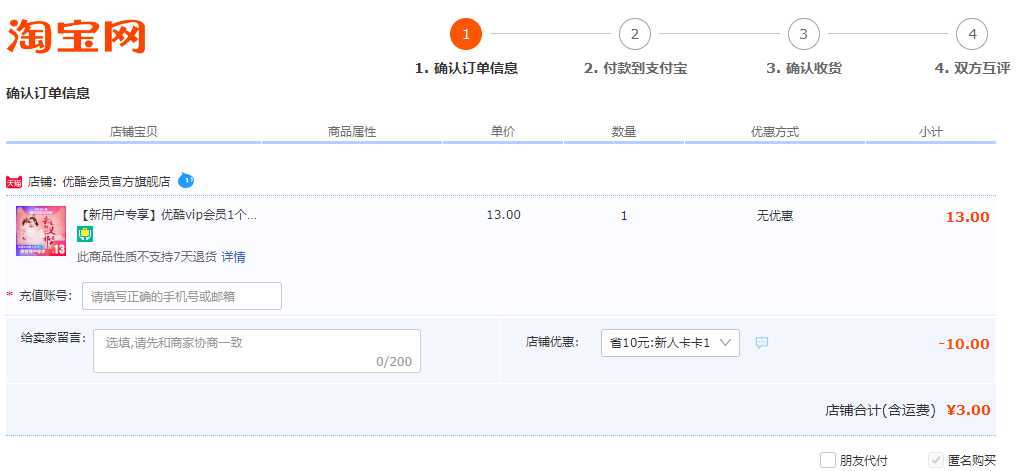The height and width of the screenshot is (471, 1020).
Task: Click the message bubble icon beside the store discount
Action: coord(762,342)
